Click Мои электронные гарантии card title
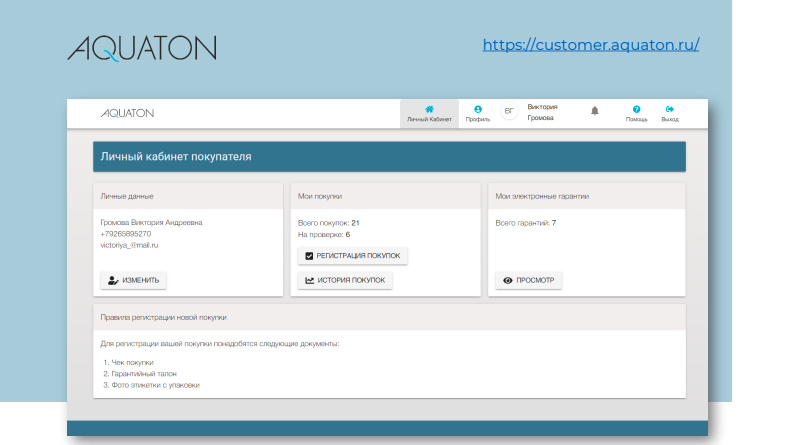The width and height of the screenshot is (795, 445). (x=542, y=196)
